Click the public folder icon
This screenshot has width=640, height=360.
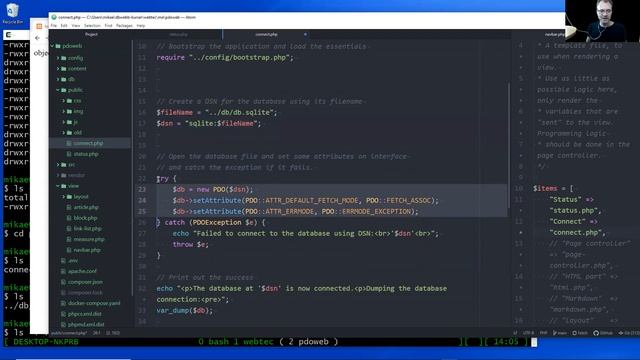click(64, 90)
